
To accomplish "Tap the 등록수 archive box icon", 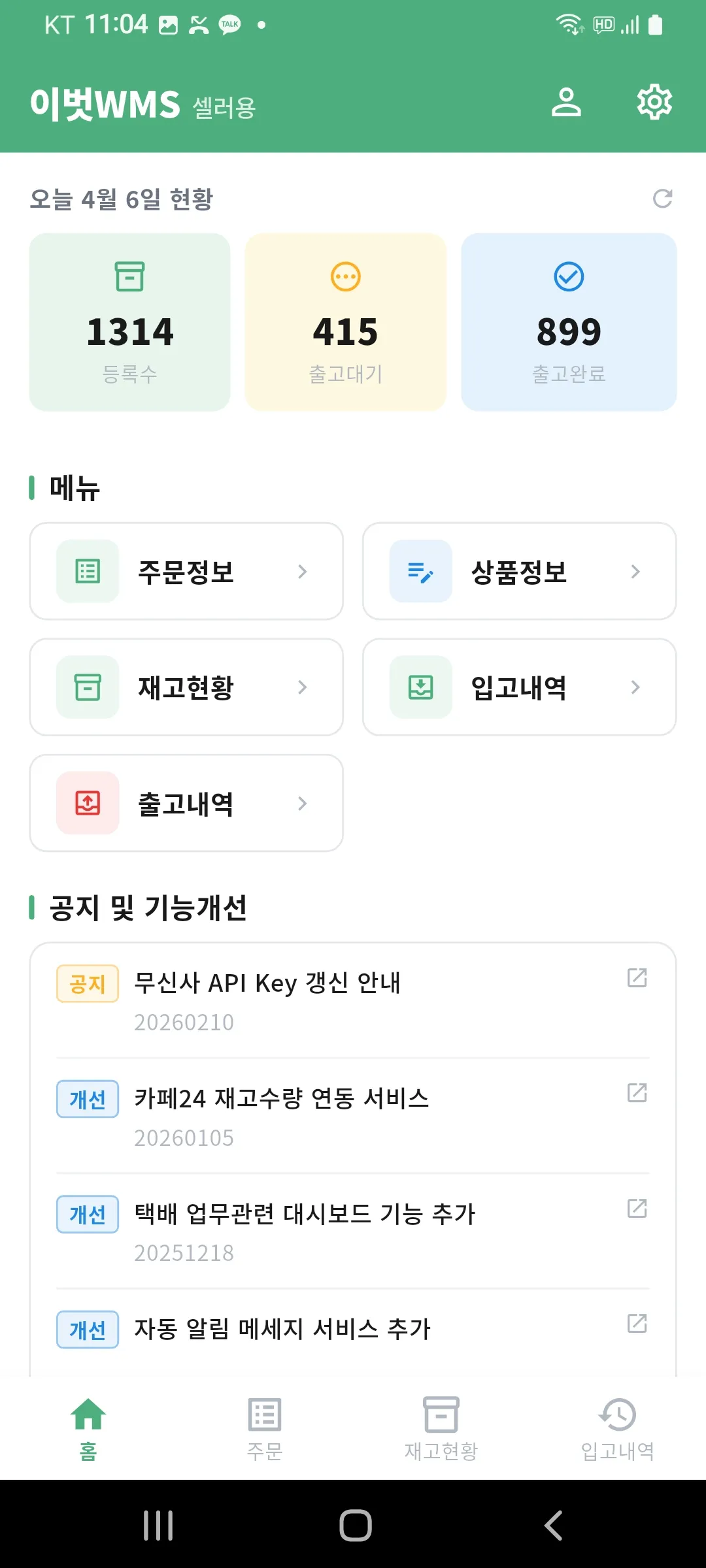I will point(129,276).
